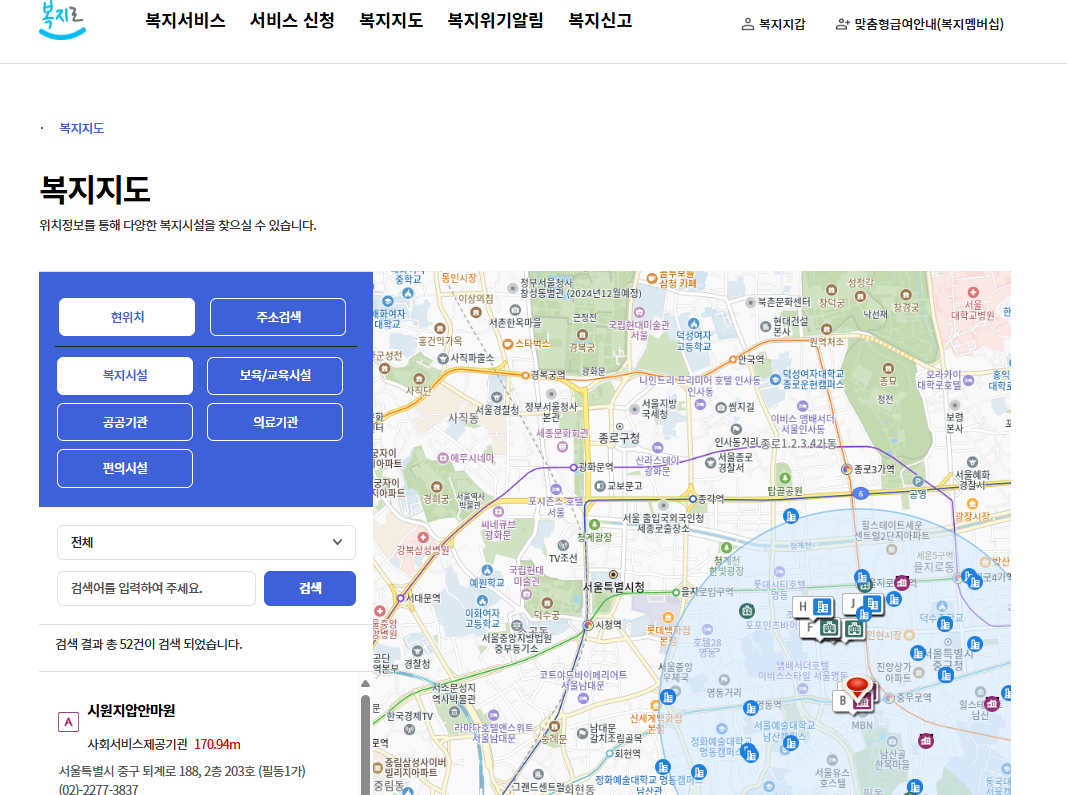Viewport: 1067px width, 795px height.
Task: Toggle 복지시설 facility filter
Action: 125,376
